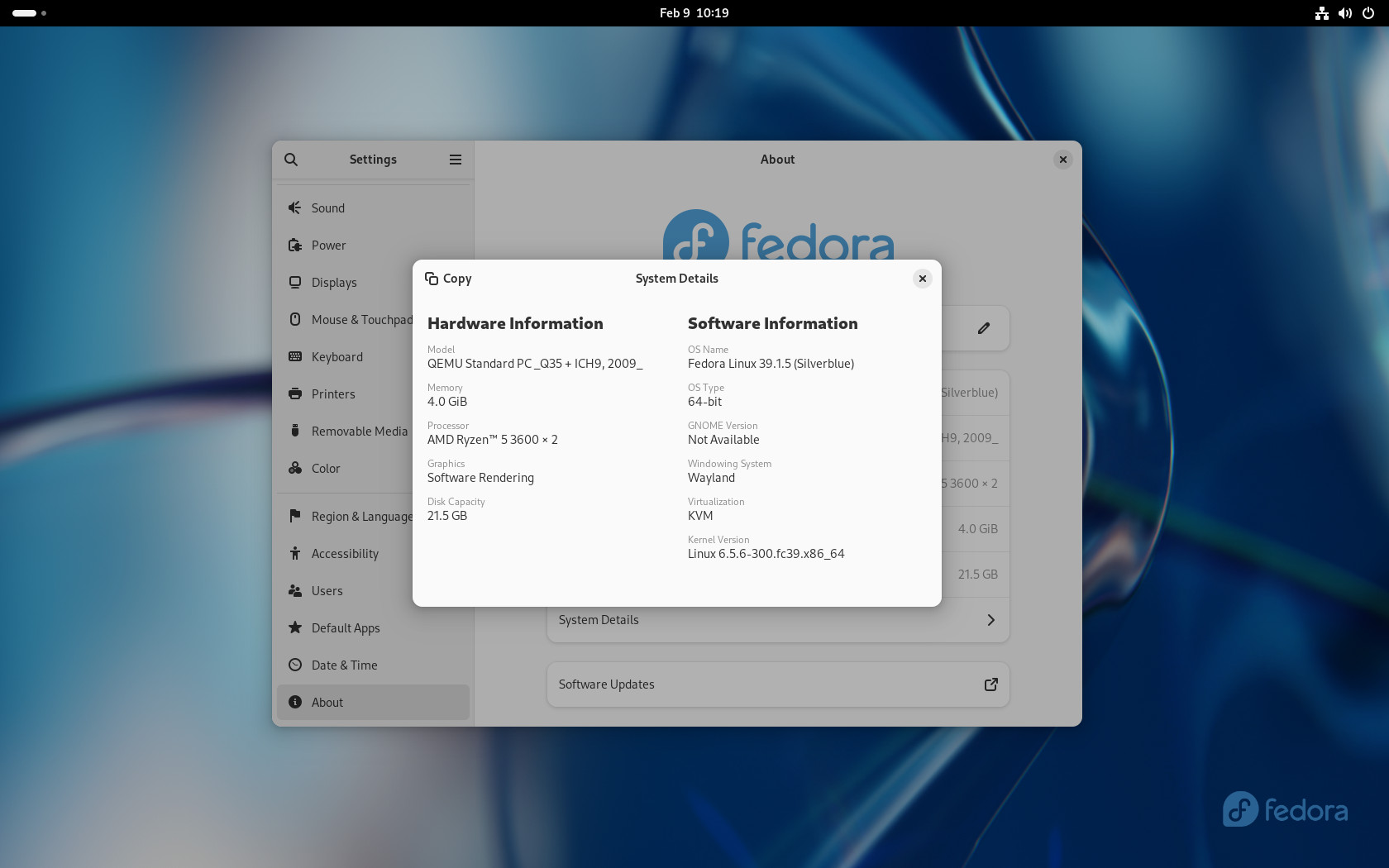Click the Displays monitor icon
1389x868 pixels.
point(295,283)
